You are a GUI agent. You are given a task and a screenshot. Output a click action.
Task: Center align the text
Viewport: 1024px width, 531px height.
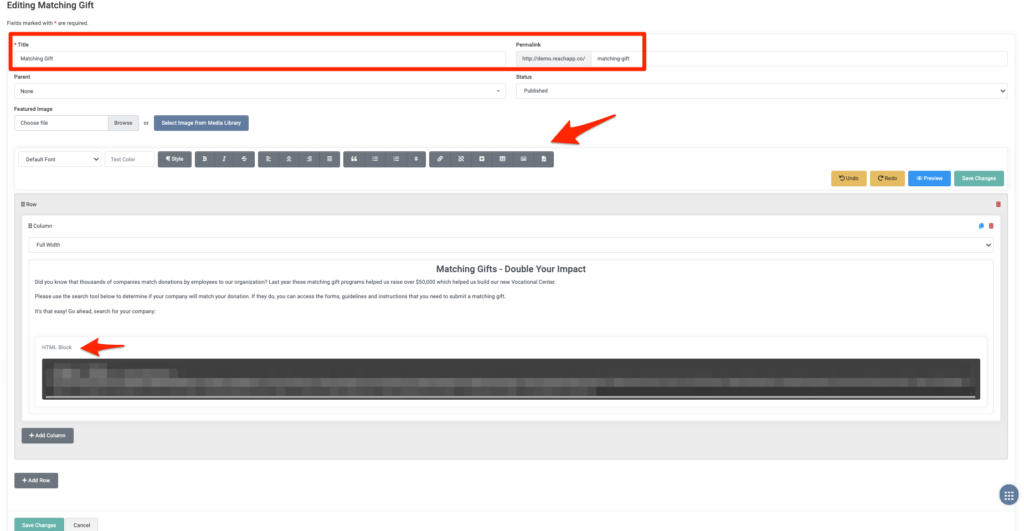[x=289, y=159]
